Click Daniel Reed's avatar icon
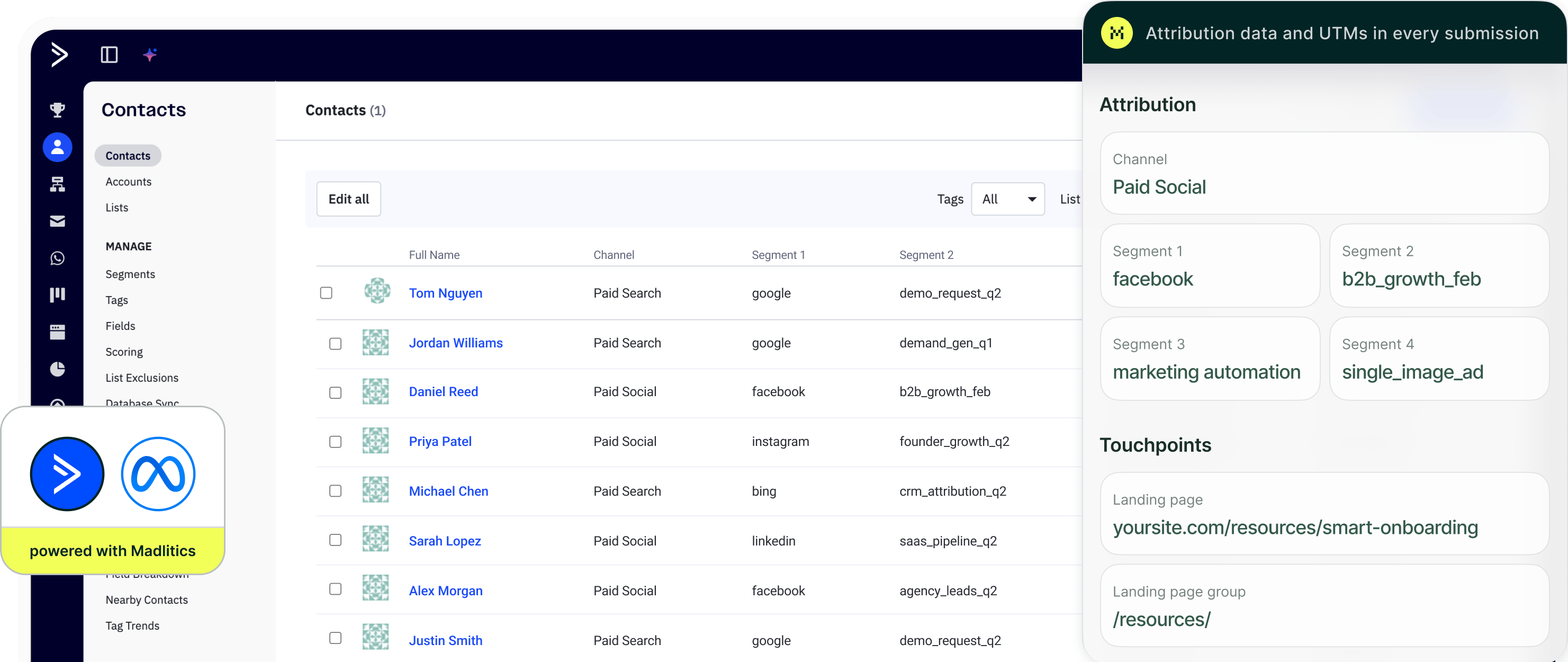This screenshot has width=1568, height=662. [x=375, y=391]
